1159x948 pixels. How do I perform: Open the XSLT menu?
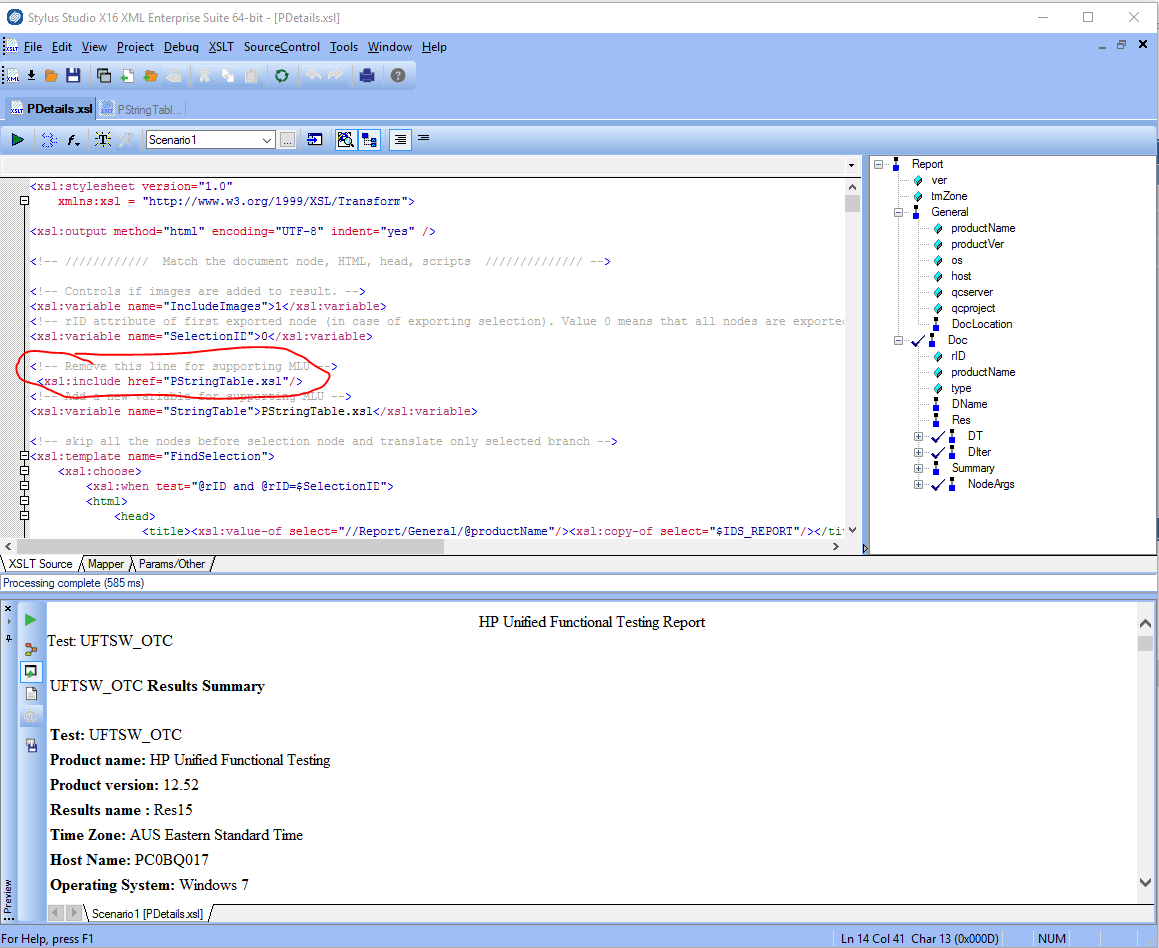tap(221, 47)
